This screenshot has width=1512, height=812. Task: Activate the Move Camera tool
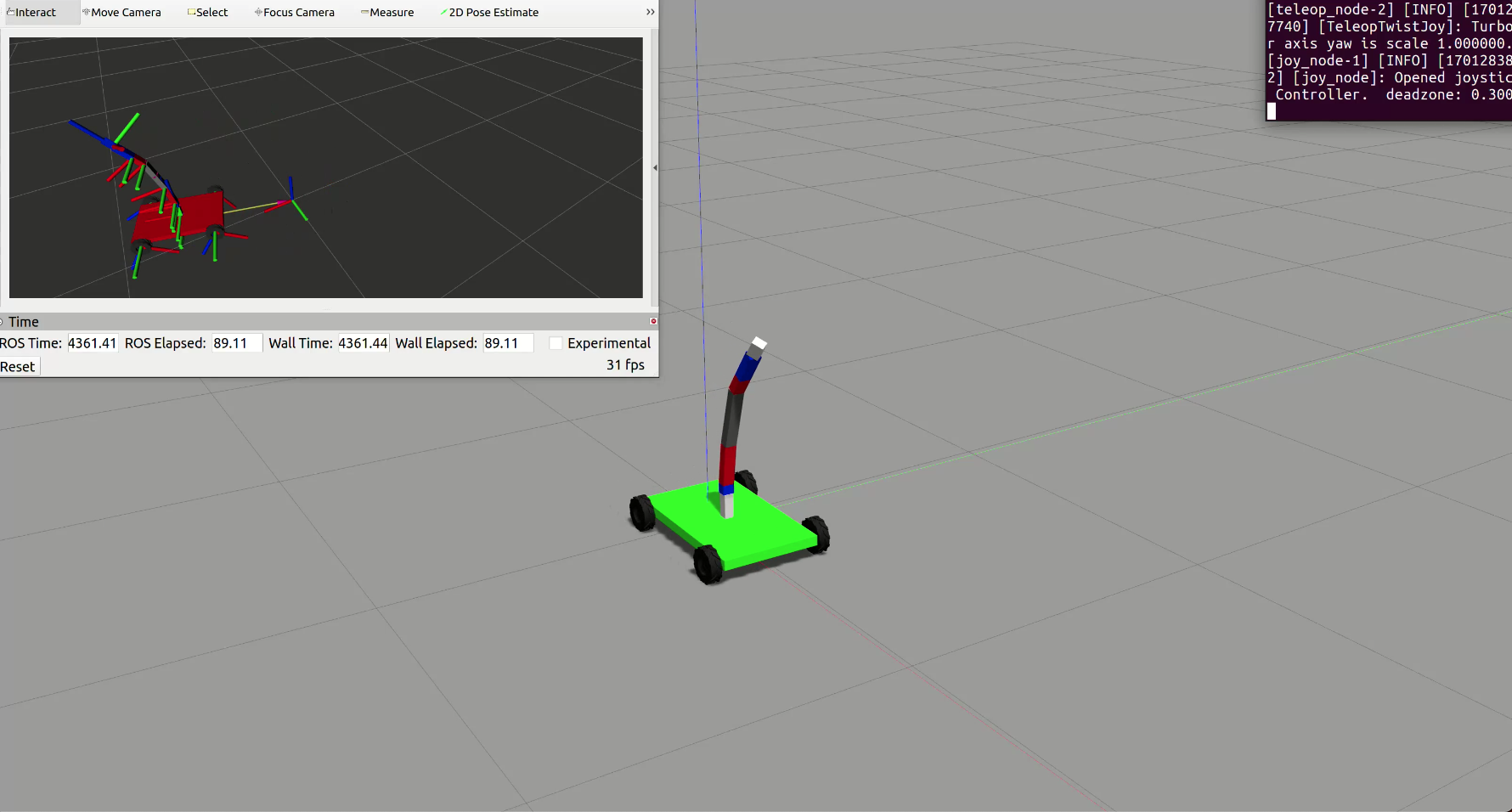(x=121, y=13)
